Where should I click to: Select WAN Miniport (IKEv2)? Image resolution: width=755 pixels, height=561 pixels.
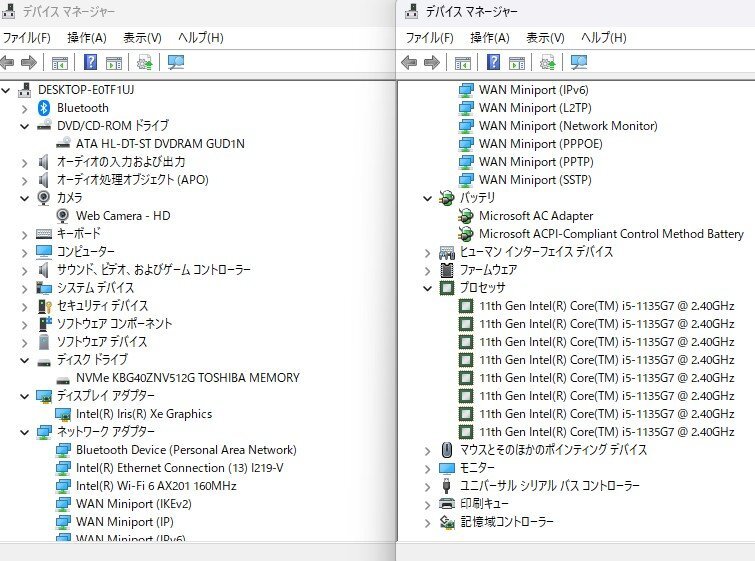tap(133, 504)
